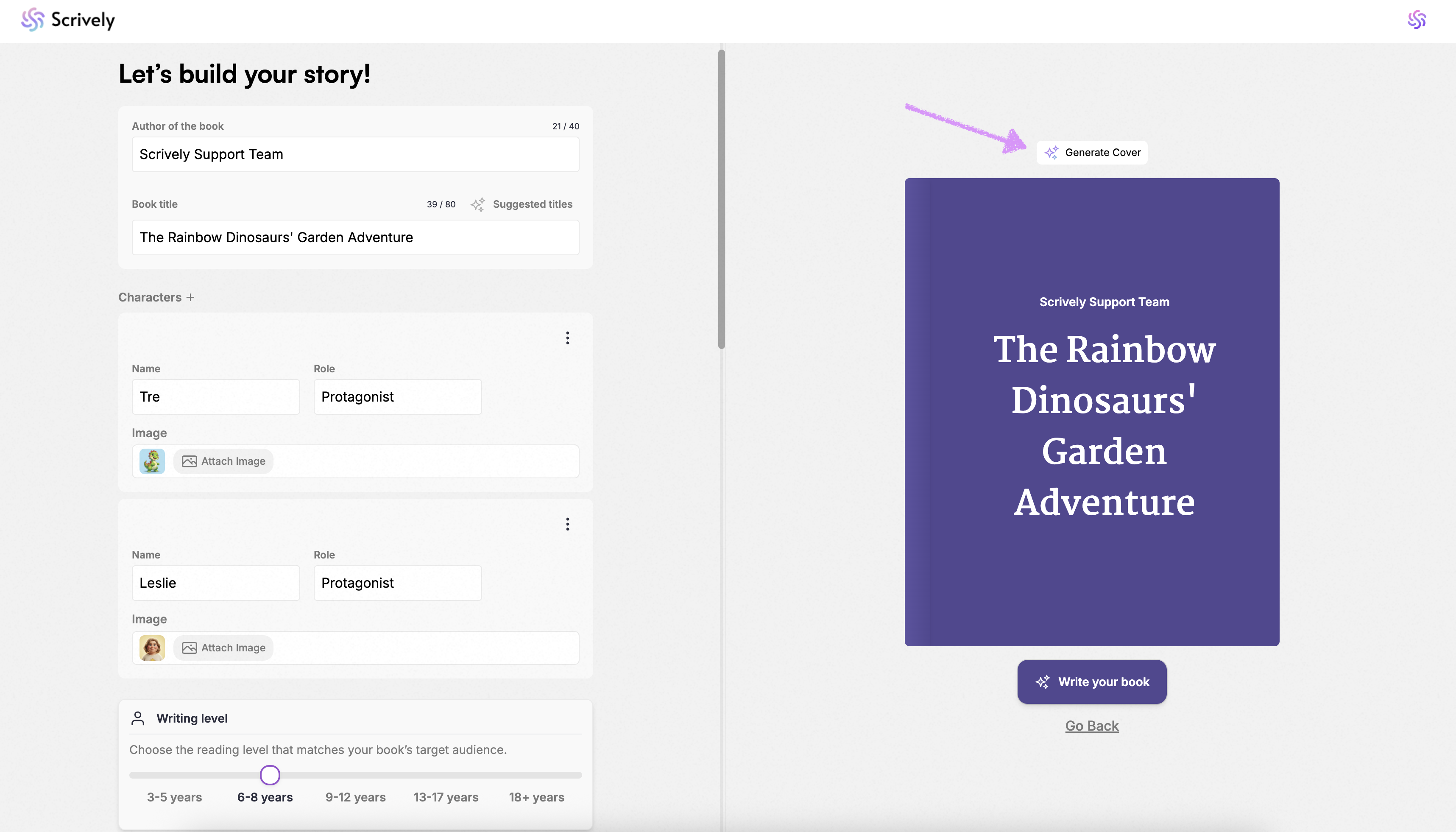Image resolution: width=1456 pixels, height=832 pixels.
Task: Choose 9-12 years writing level
Action: click(x=355, y=797)
